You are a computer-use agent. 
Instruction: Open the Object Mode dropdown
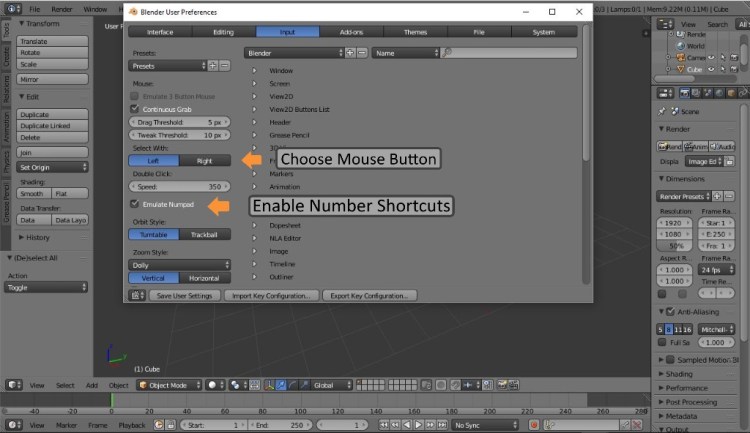(x=167, y=384)
